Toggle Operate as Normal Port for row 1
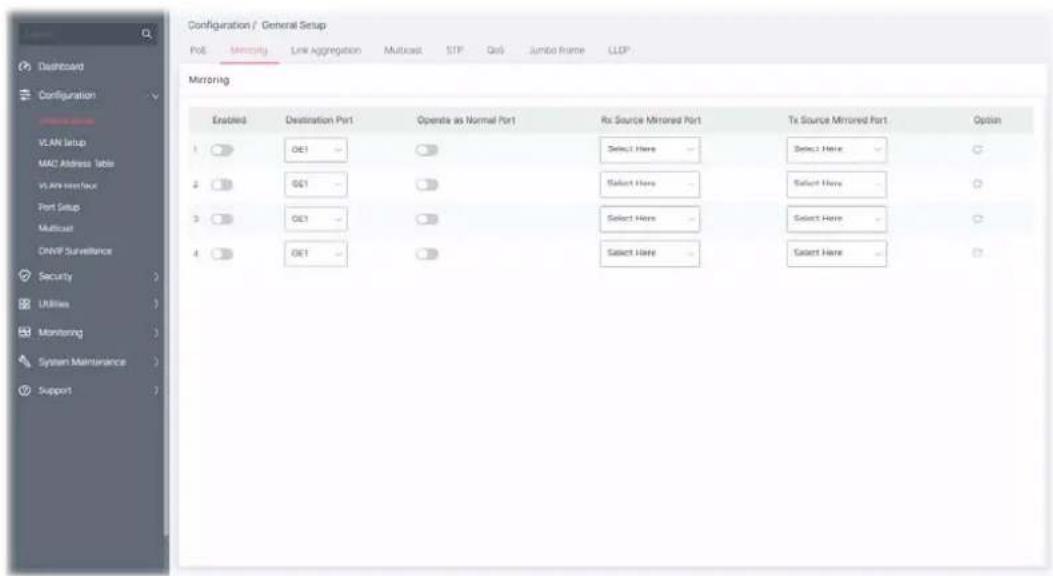1053x576 pixels. coord(426,150)
